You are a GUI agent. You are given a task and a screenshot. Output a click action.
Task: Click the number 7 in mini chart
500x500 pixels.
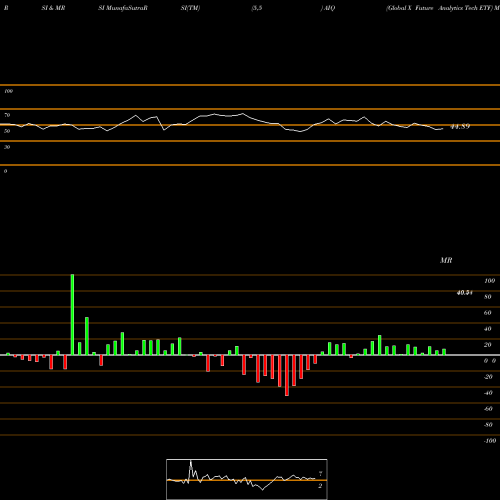[320, 474]
